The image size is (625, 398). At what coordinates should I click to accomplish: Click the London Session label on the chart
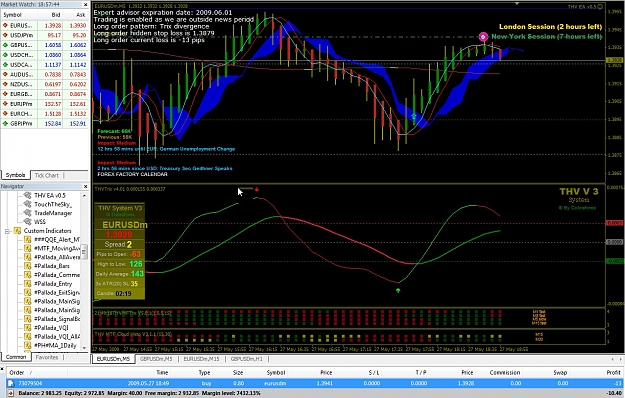click(x=550, y=27)
